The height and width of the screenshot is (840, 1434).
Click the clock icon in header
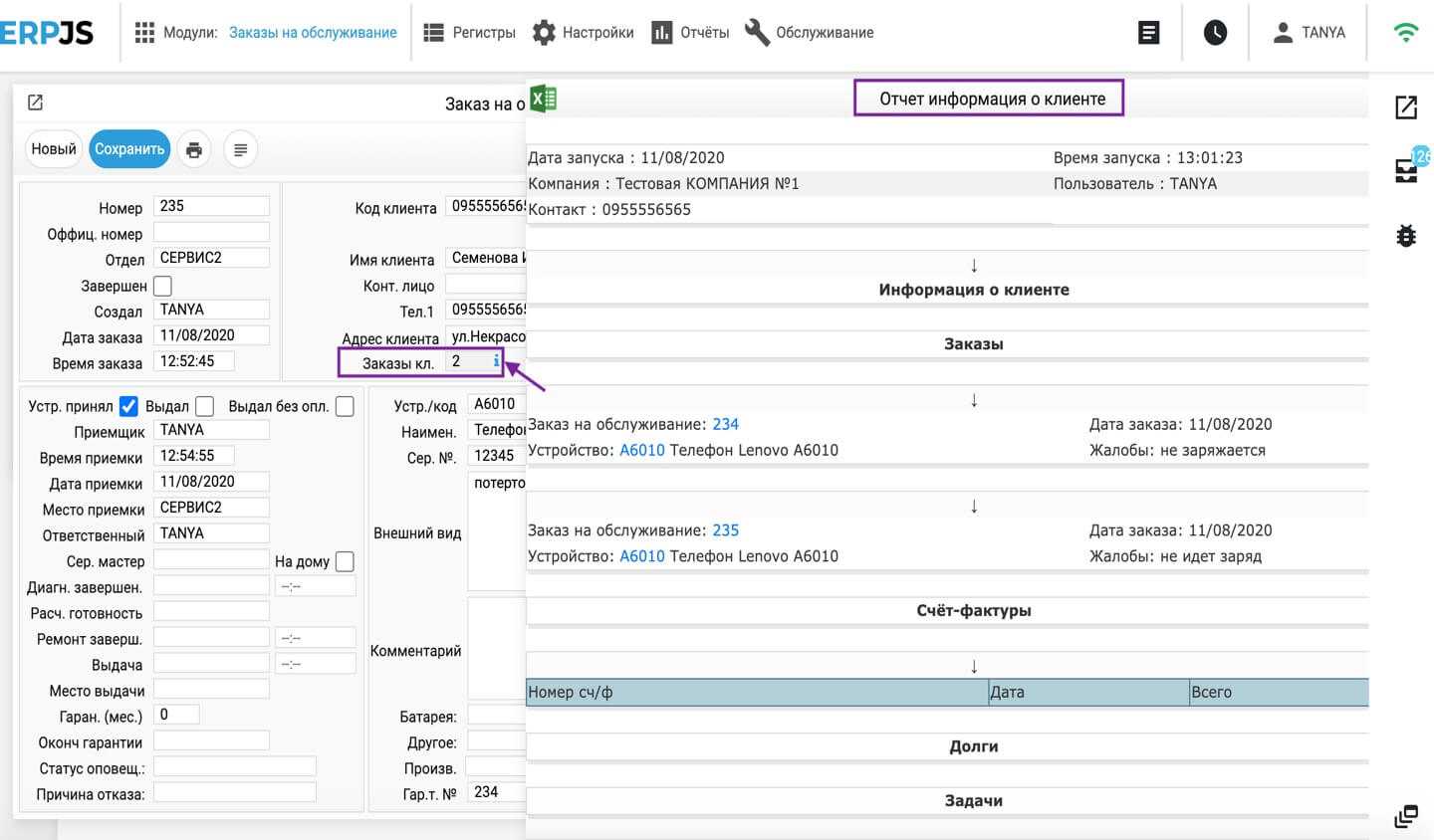1215,33
